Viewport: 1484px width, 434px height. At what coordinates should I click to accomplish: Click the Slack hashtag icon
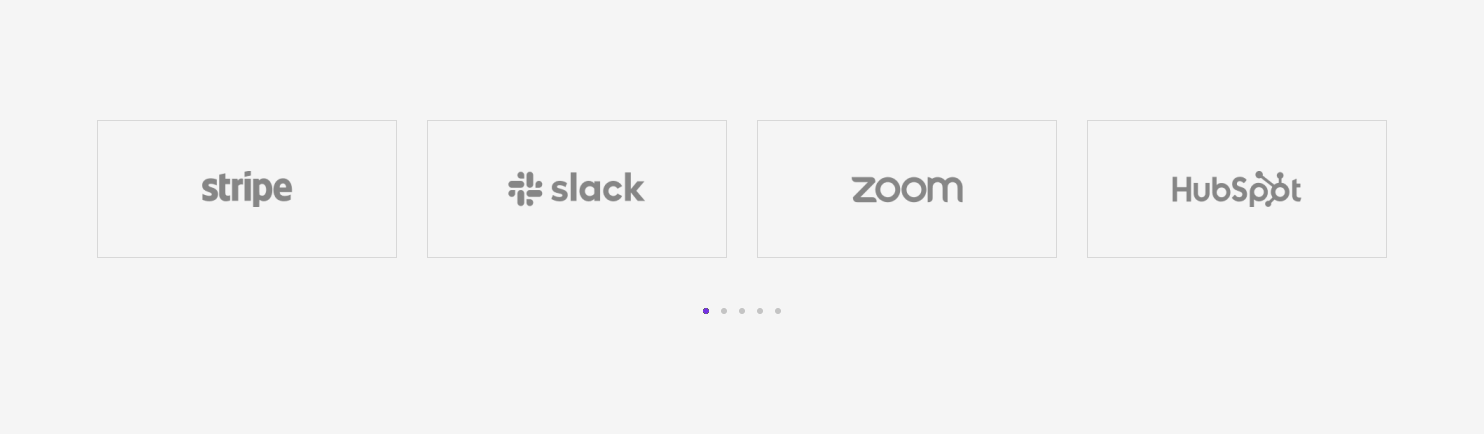pyautogui.click(x=524, y=188)
